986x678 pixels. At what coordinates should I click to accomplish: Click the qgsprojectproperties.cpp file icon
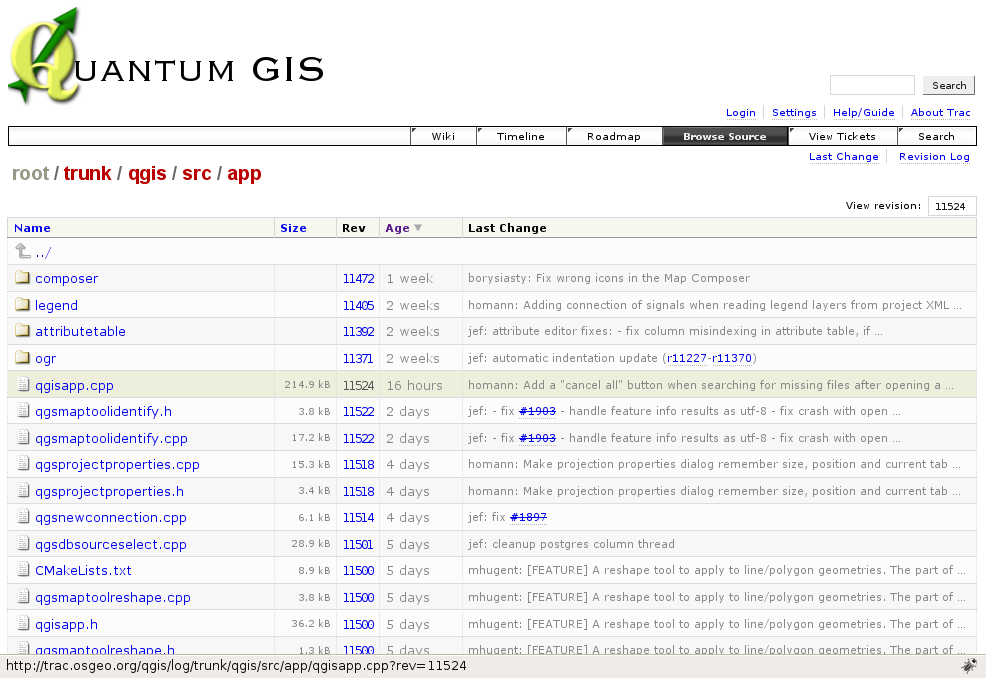point(23,464)
